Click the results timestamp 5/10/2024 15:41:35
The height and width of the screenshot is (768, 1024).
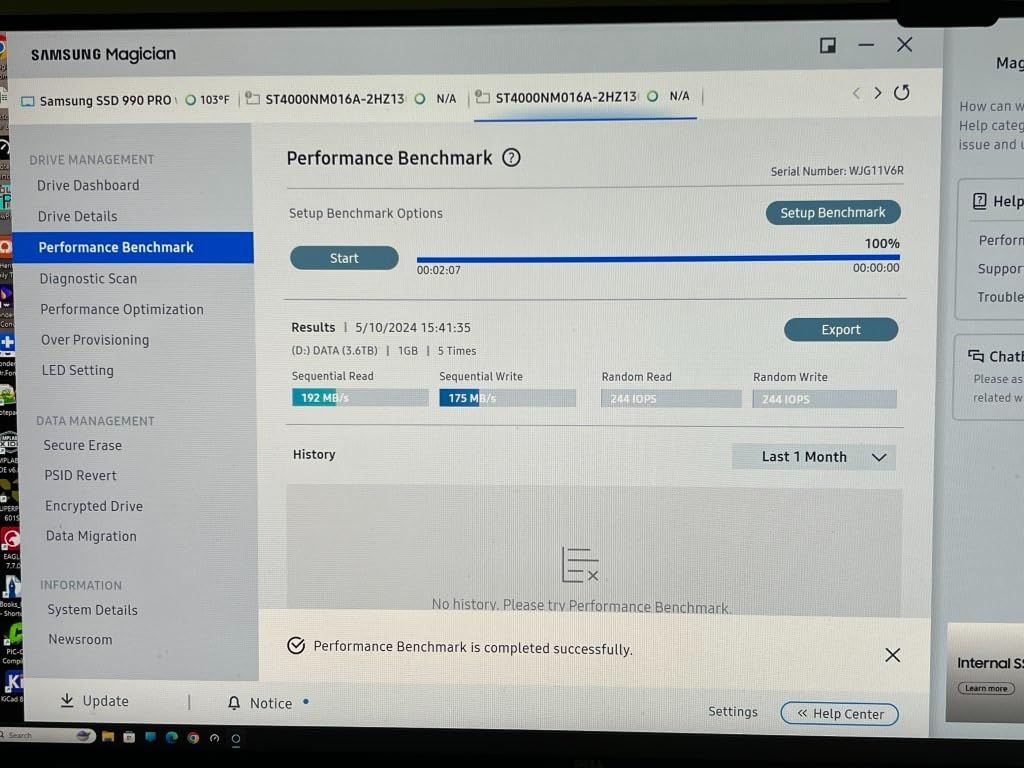coord(413,328)
